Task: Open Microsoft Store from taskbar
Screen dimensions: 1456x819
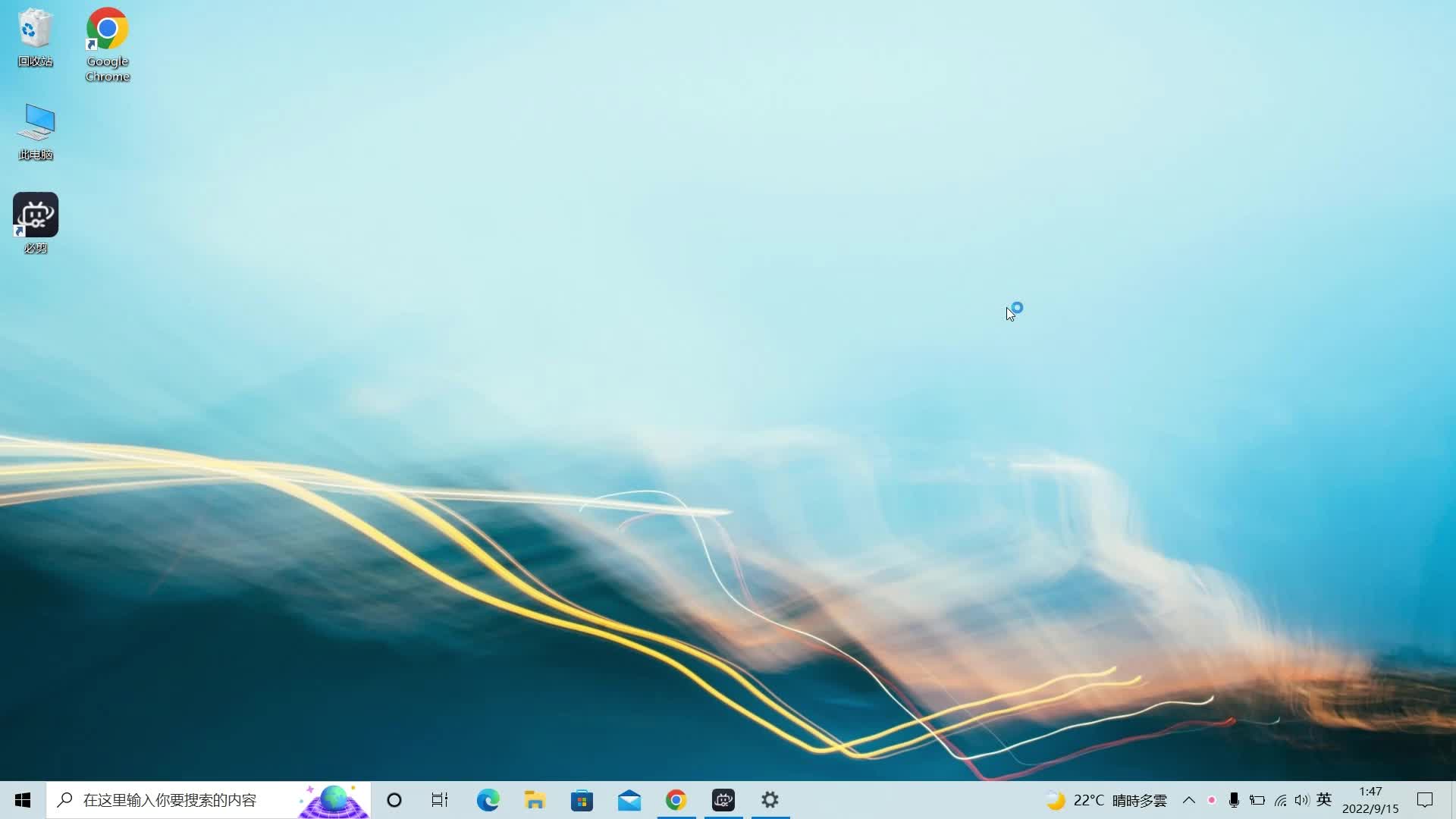Action: [x=582, y=800]
